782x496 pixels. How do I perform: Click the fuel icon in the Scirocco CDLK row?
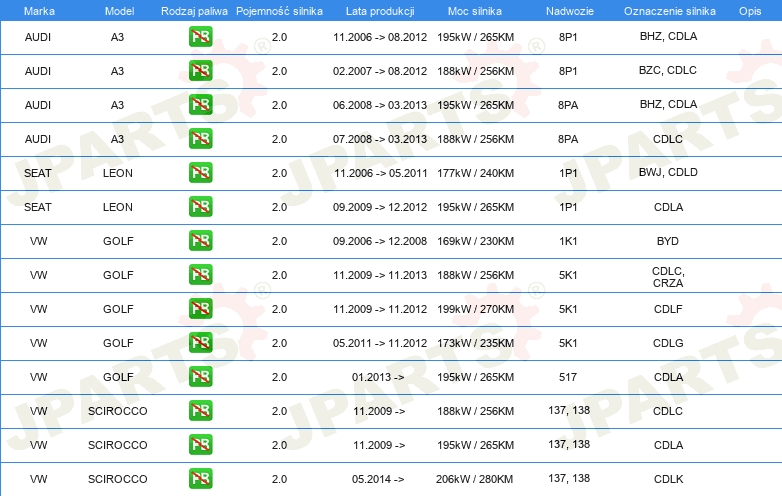coord(200,479)
